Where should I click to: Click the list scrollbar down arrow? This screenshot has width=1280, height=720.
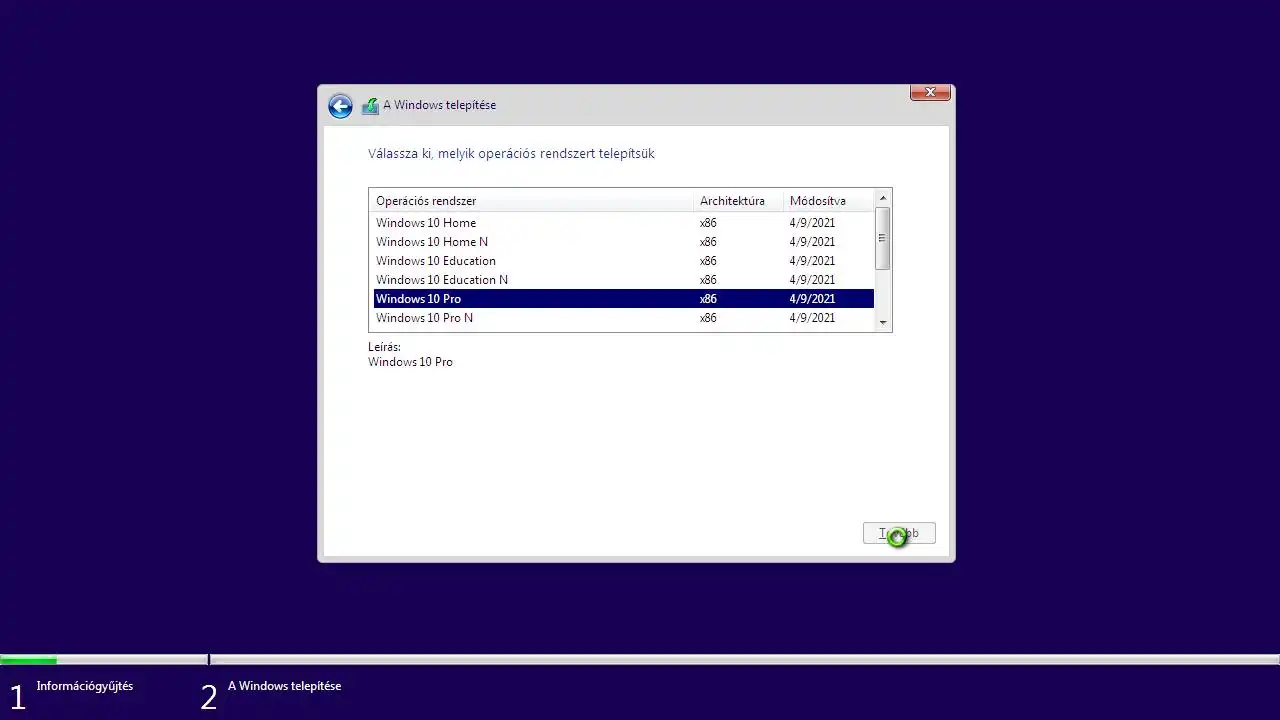pyautogui.click(x=882, y=323)
